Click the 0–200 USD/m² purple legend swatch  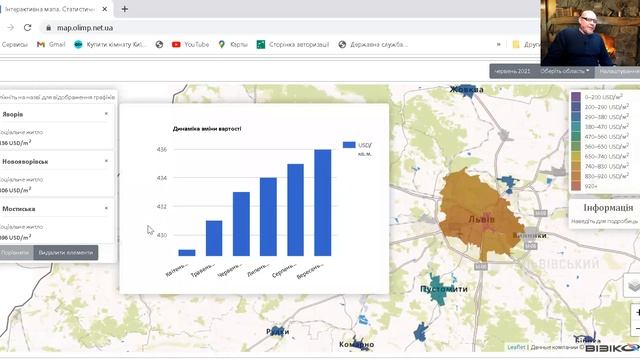click(576, 97)
